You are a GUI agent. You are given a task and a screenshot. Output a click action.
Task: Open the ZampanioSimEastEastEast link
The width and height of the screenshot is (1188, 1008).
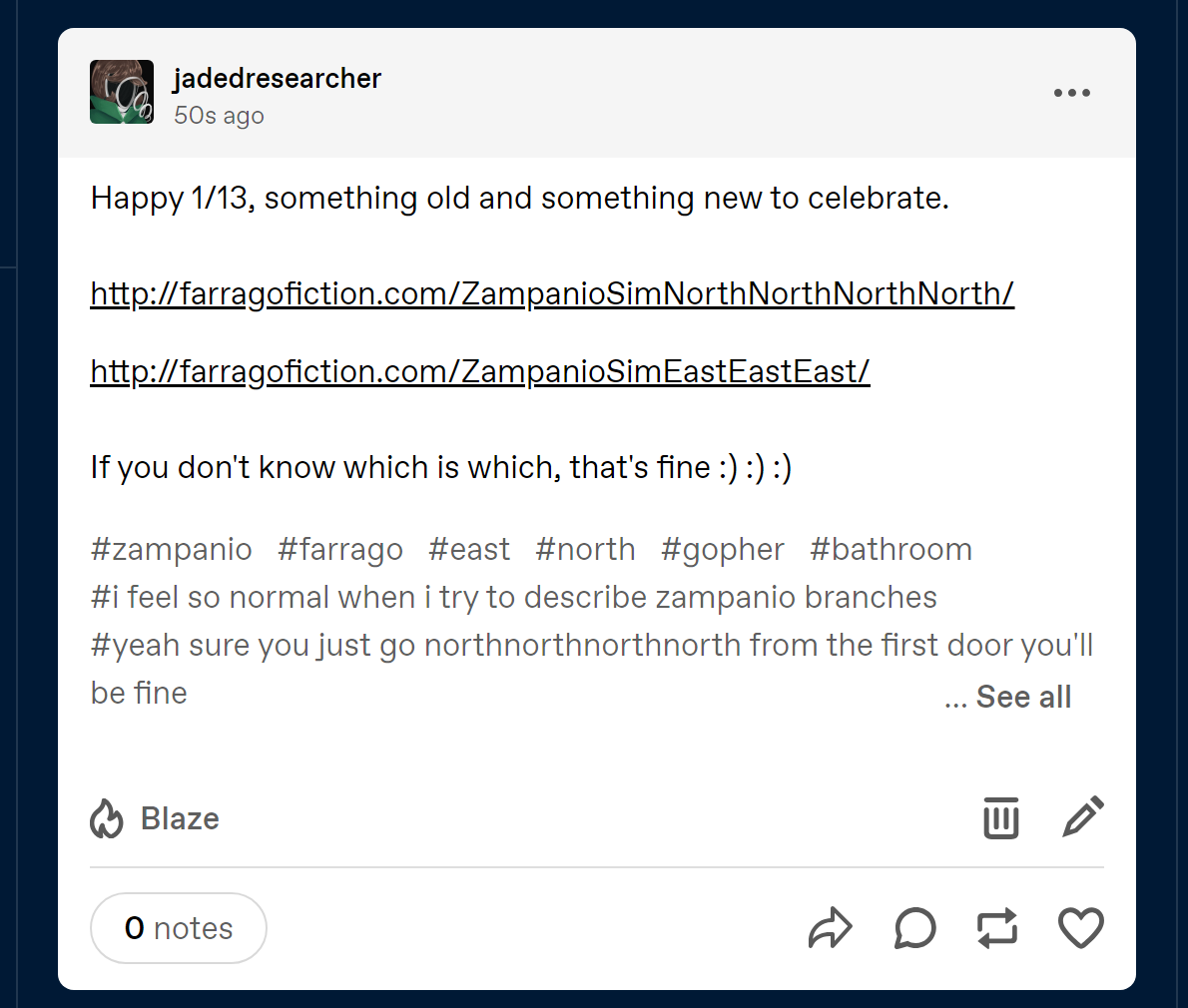coord(480,371)
